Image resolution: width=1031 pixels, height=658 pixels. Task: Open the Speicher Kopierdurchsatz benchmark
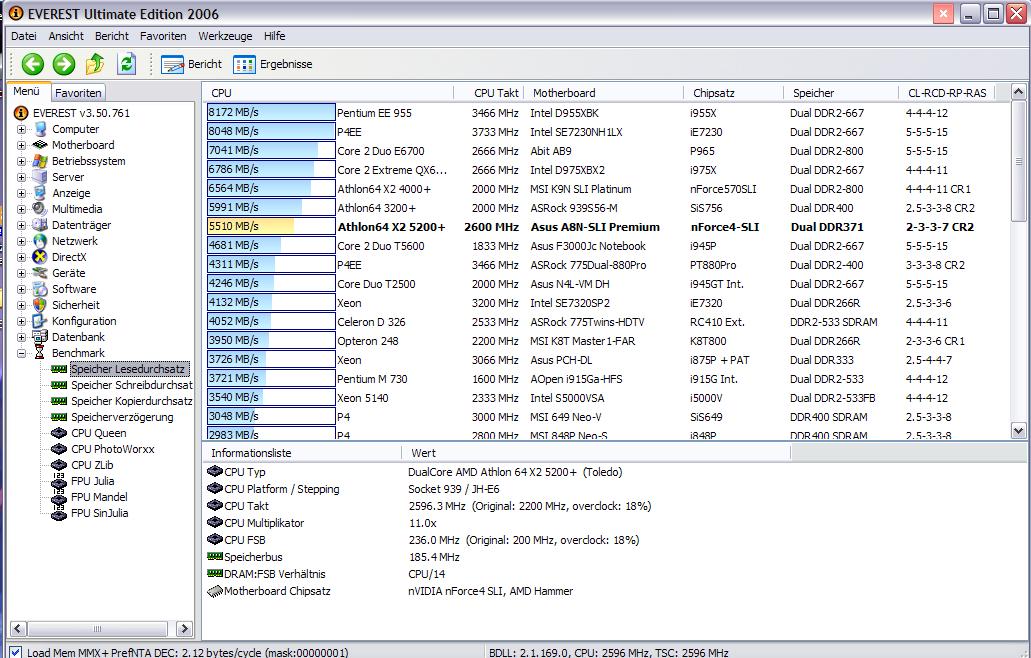coord(132,401)
